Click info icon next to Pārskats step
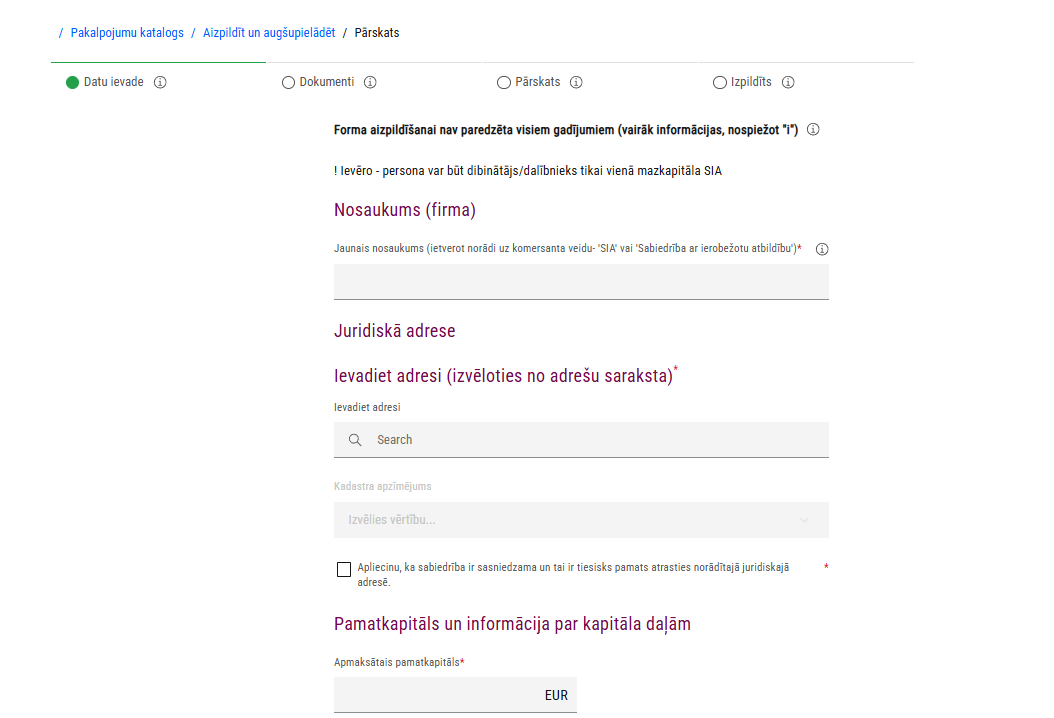 (576, 83)
